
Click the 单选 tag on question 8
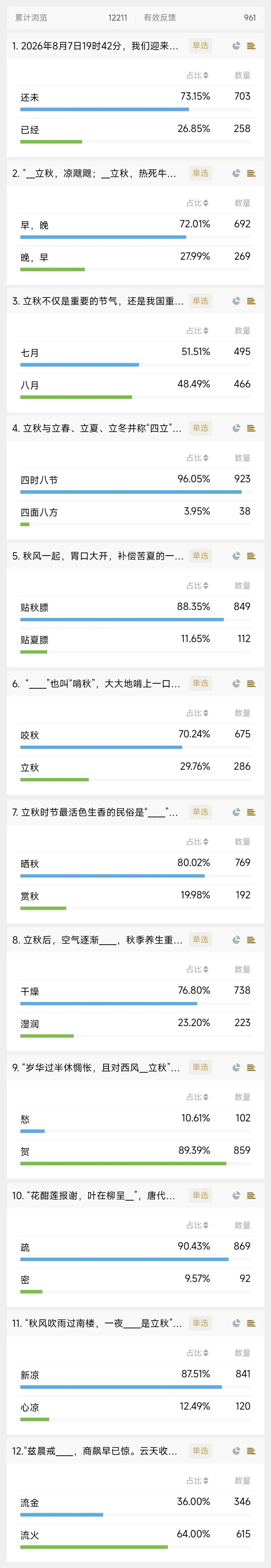click(x=200, y=939)
